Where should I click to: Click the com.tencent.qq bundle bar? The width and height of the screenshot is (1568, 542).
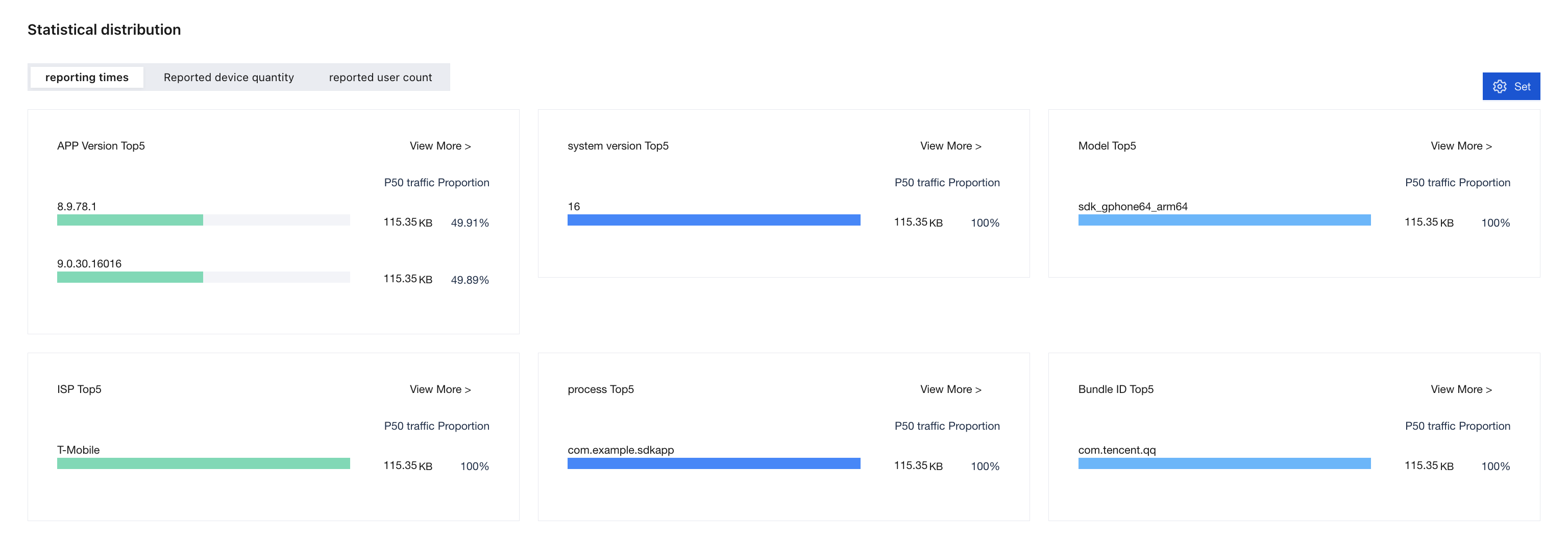pyautogui.click(x=1224, y=463)
